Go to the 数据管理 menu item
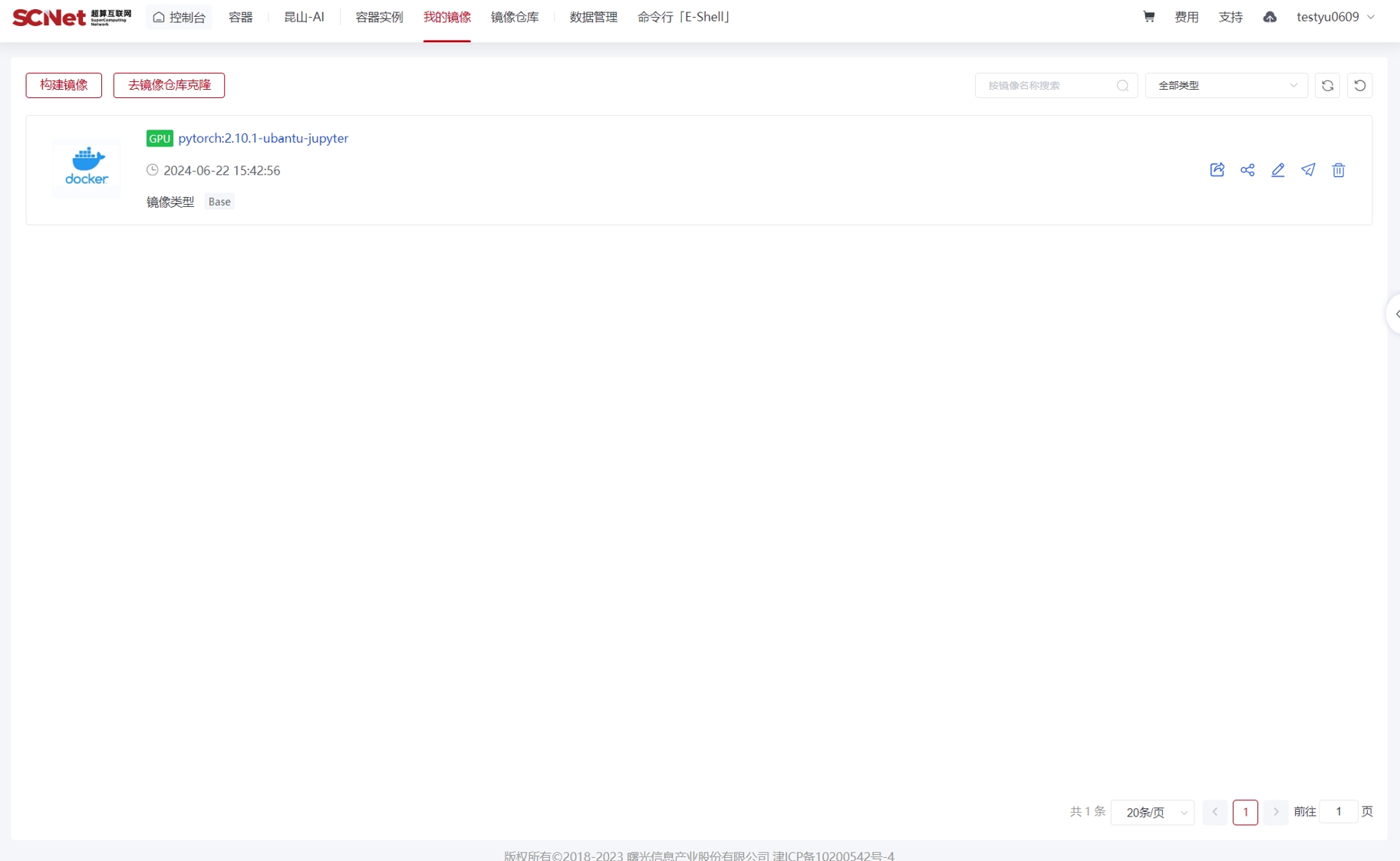 [592, 16]
